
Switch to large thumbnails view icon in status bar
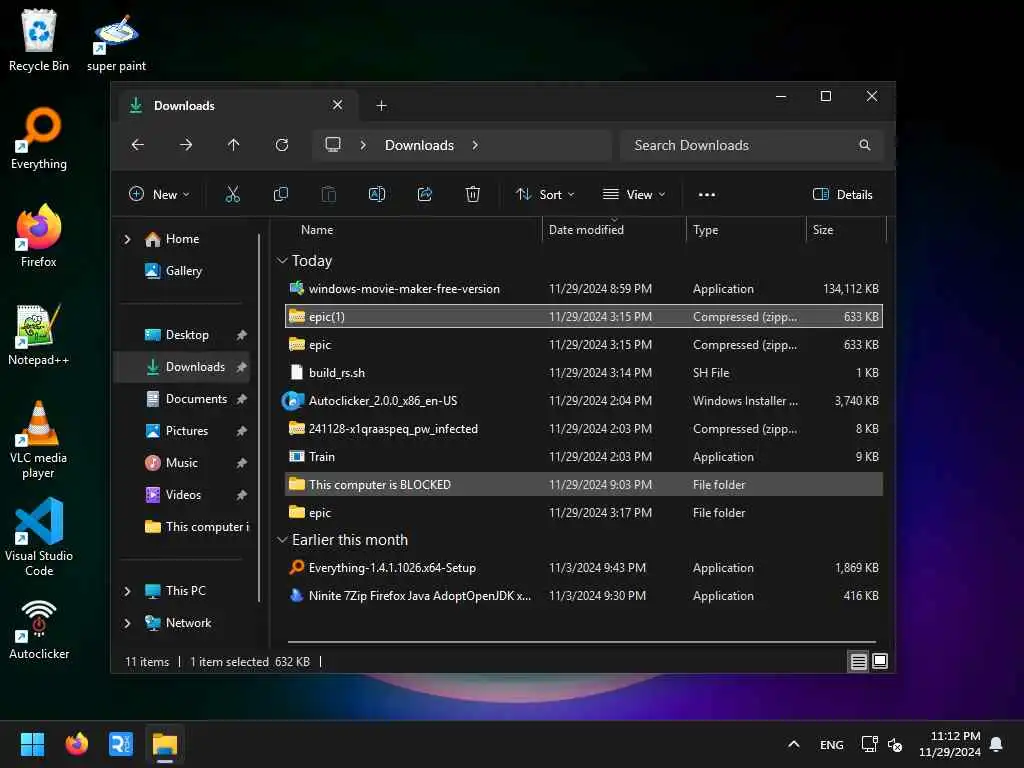pos(880,662)
